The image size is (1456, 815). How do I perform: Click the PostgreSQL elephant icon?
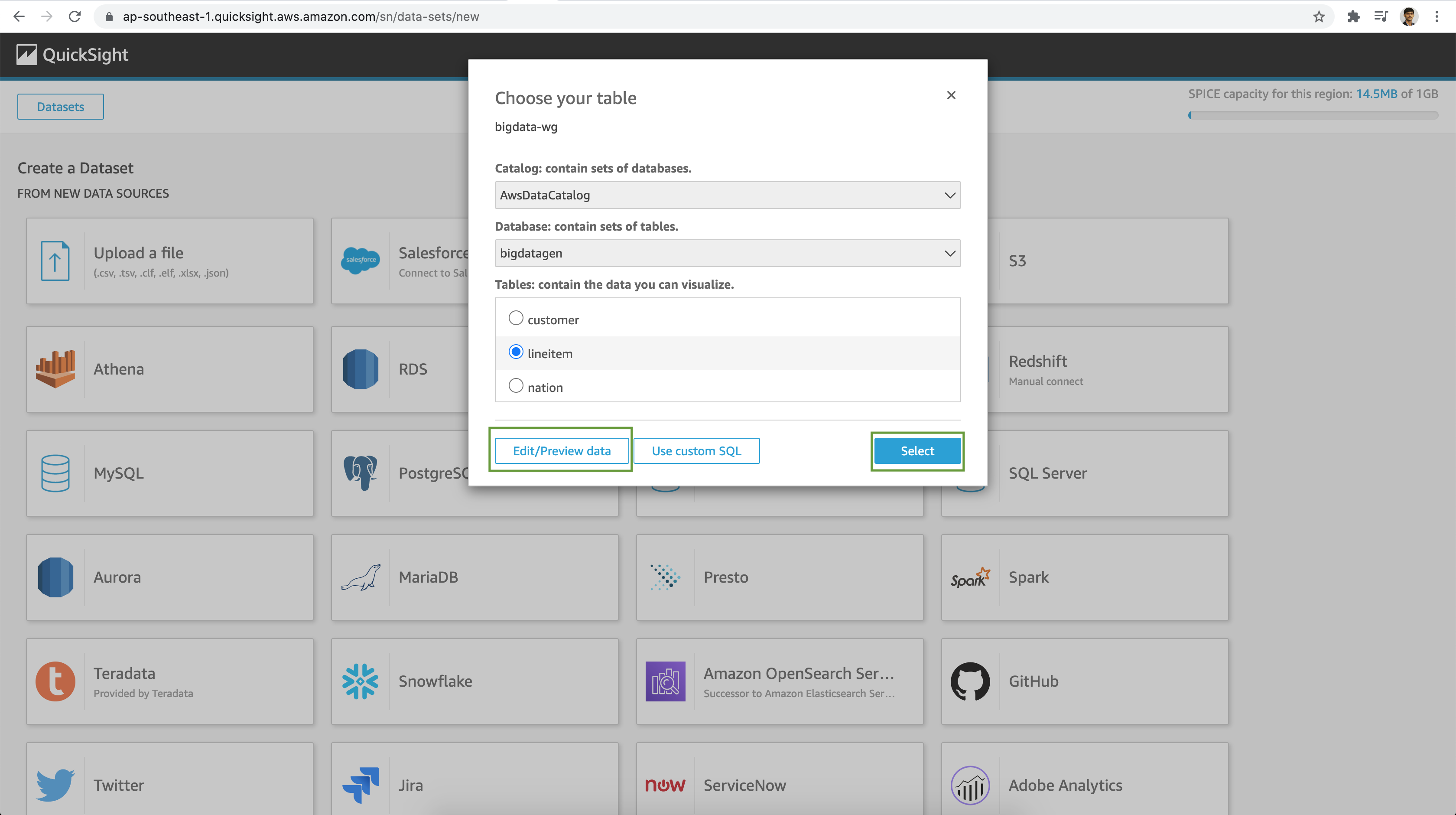click(x=361, y=473)
